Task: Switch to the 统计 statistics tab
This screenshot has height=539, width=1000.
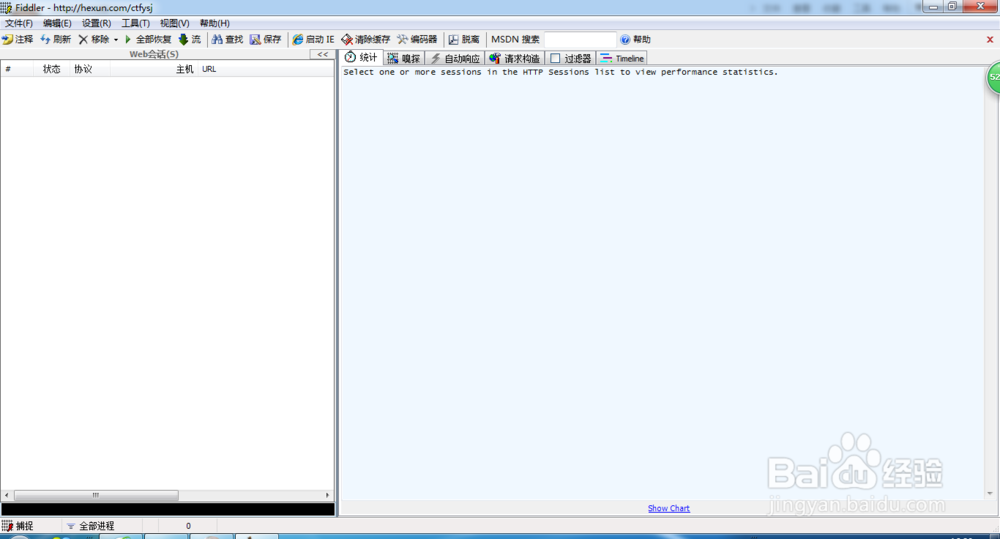Action: [361, 57]
